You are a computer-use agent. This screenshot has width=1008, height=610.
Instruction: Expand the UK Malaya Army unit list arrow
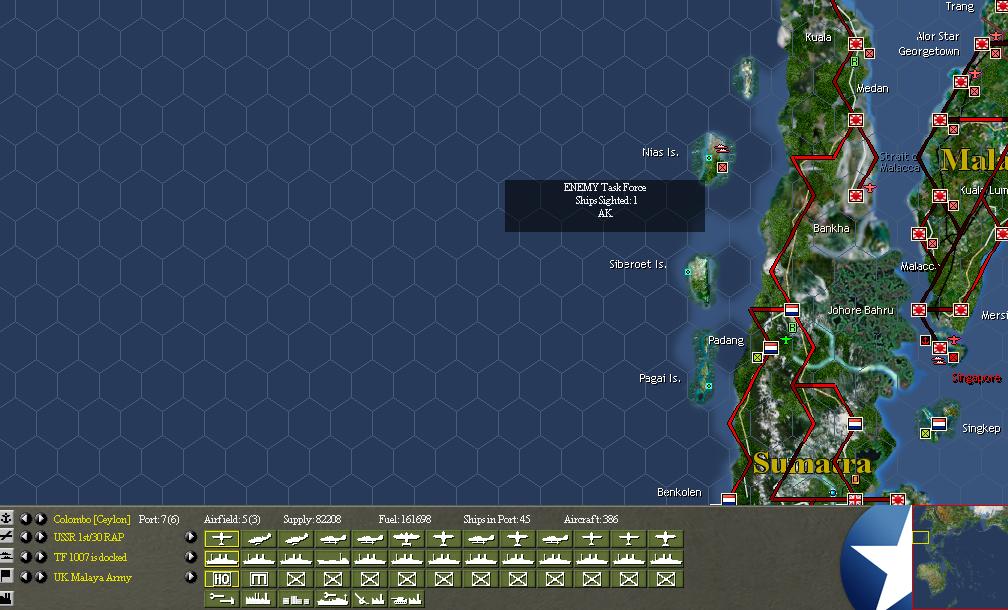190,577
